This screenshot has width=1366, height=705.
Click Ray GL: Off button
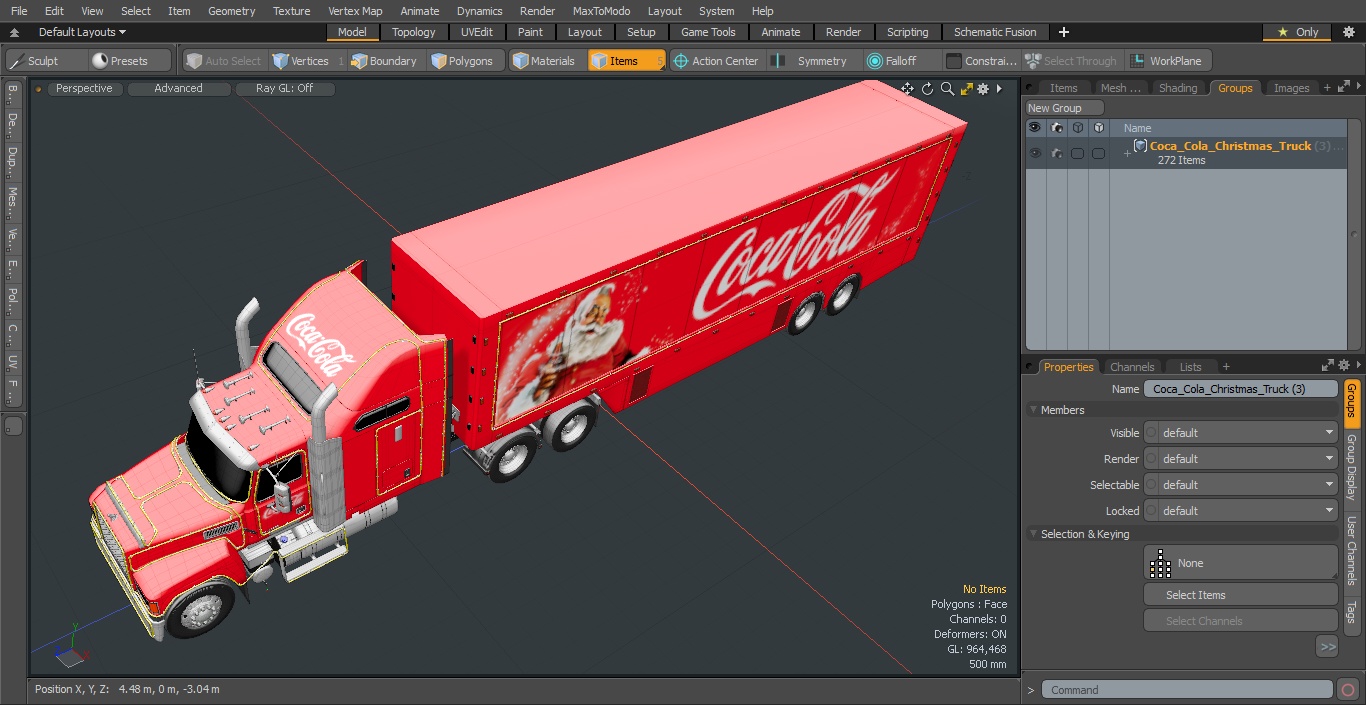(x=284, y=89)
